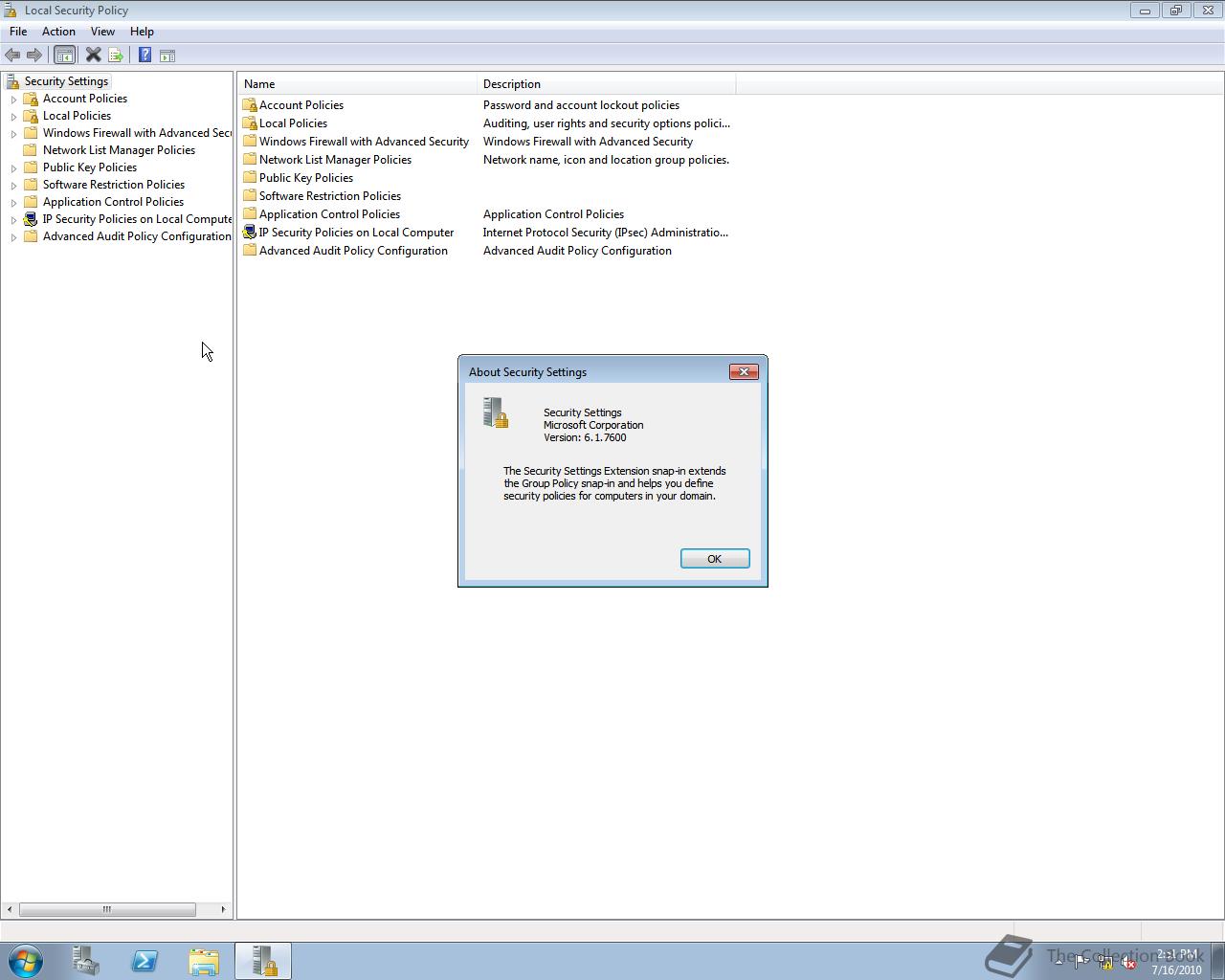Open Windows Explorer from the taskbar
Image resolution: width=1225 pixels, height=980 pixels.
pyautogui.click(x=204, y=961)
